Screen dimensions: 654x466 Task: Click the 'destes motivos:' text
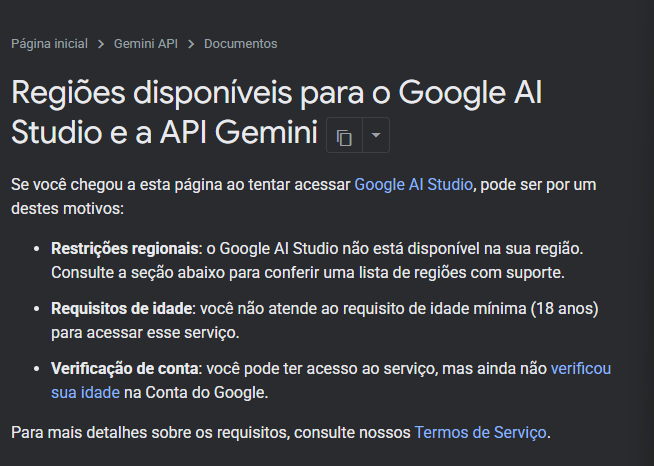coord(68,209)
